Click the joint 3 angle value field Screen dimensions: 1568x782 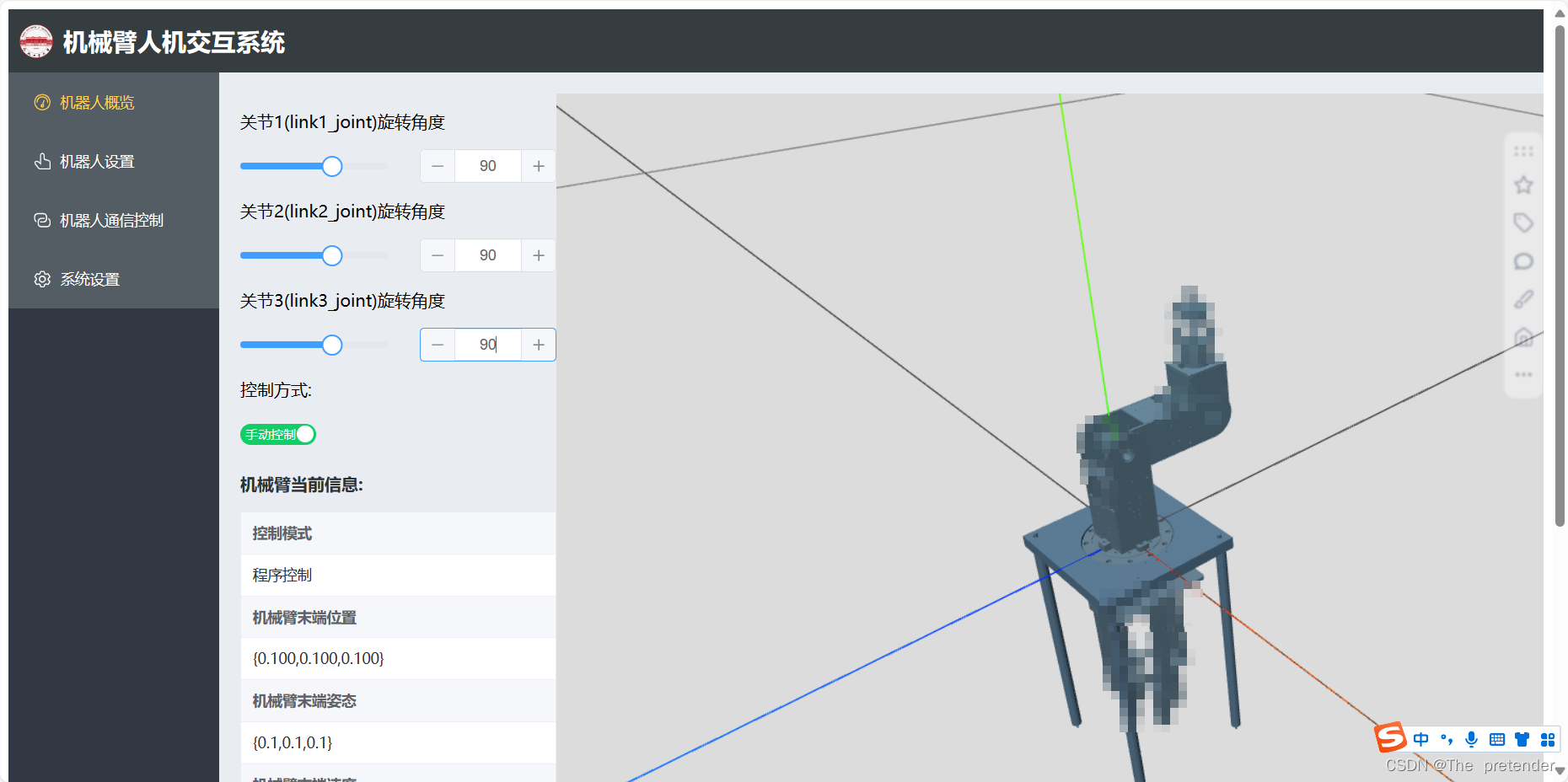click(487, 344)
